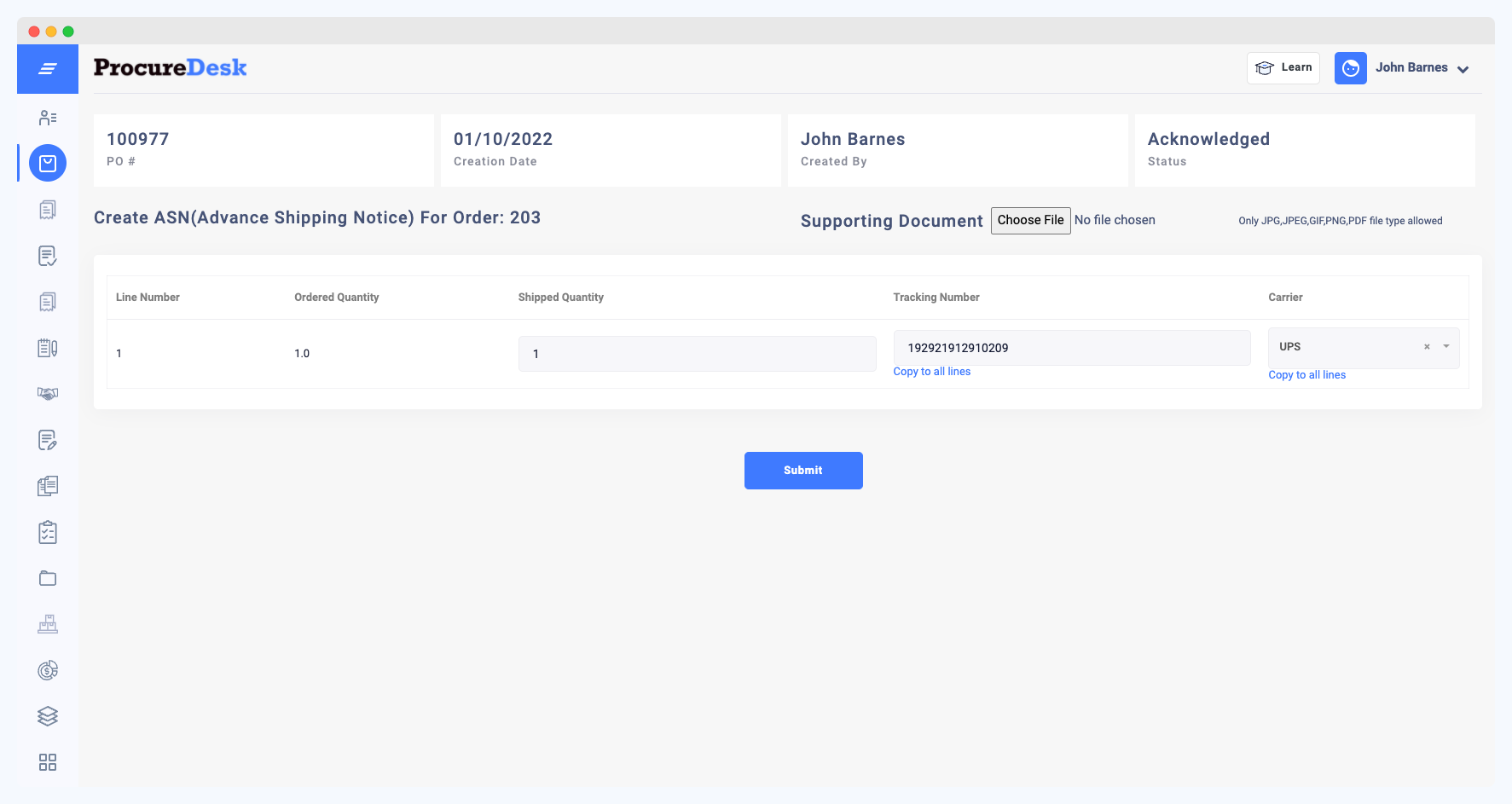
Task: Click Copy to all lines under tracking number
Action: click(x=931, y=371)
